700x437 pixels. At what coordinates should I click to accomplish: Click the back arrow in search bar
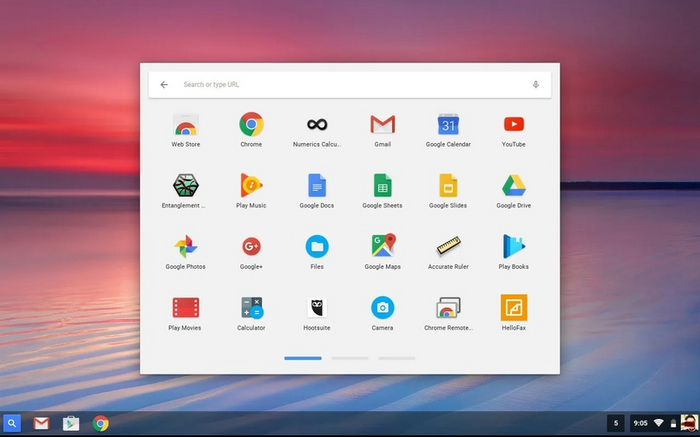tap(164, 85)
